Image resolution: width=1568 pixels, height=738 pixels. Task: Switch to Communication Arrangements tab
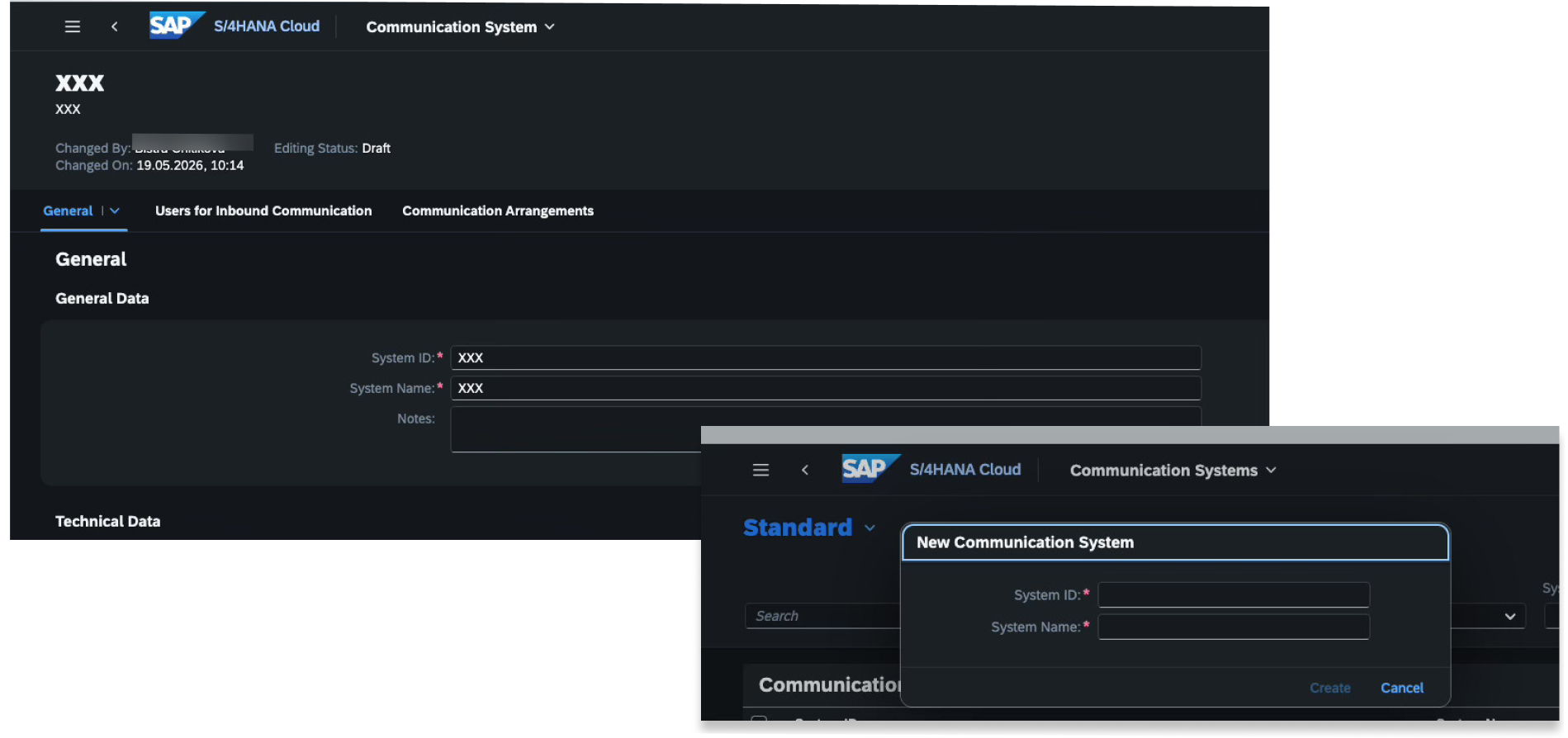click(498, 211)
